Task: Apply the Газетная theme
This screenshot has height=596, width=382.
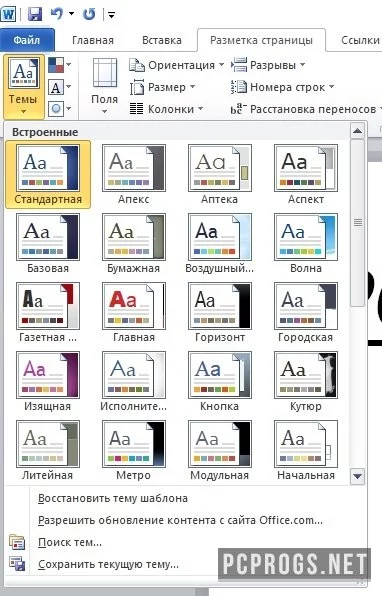Action: point(48,312)
